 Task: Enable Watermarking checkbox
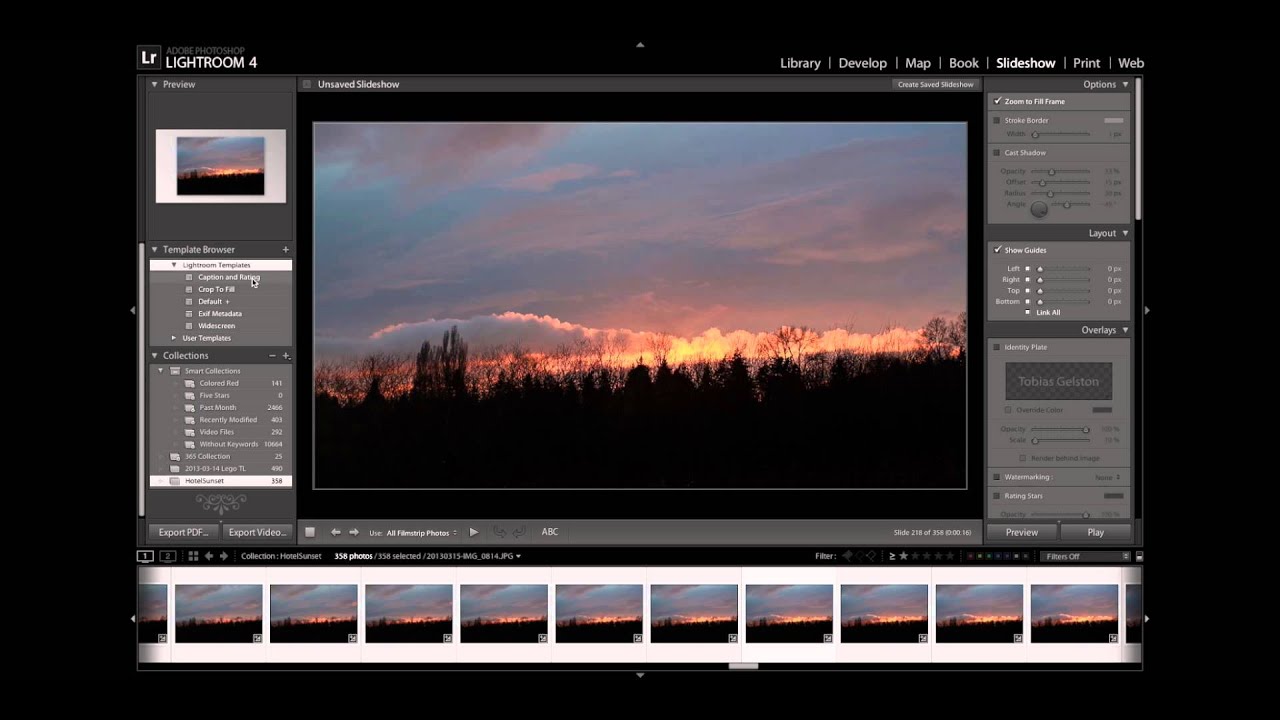[x=997, y=477]
